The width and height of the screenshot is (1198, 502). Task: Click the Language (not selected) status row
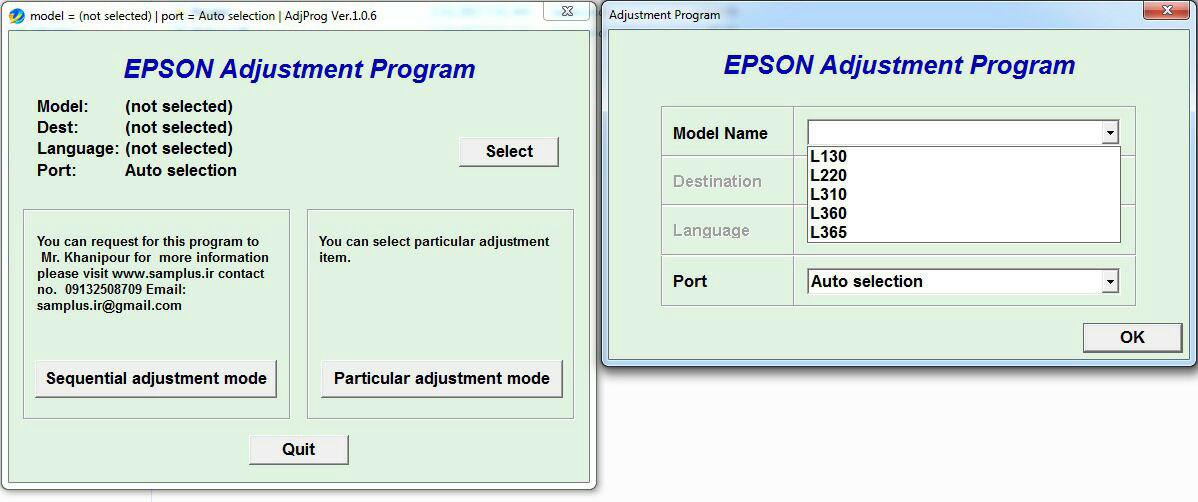click(134, 148)
